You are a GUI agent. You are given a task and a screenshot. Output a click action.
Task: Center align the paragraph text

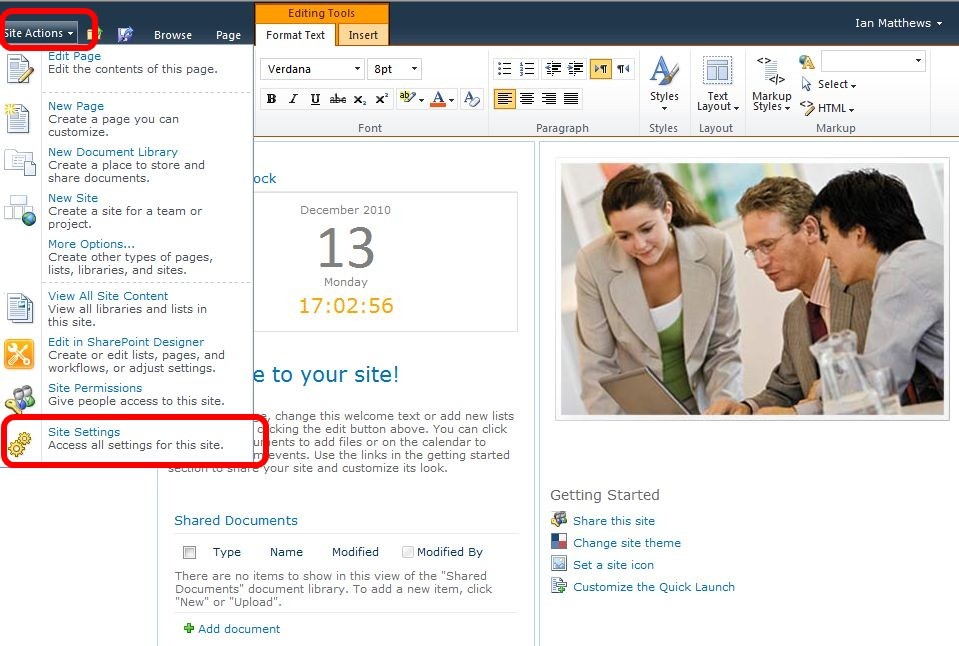click(x=527, y=99)
